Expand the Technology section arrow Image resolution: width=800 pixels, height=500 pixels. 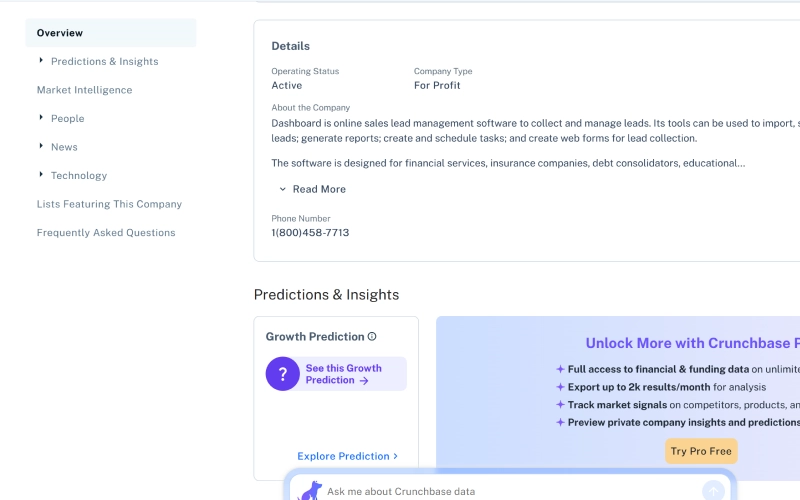tap(41, 175)
